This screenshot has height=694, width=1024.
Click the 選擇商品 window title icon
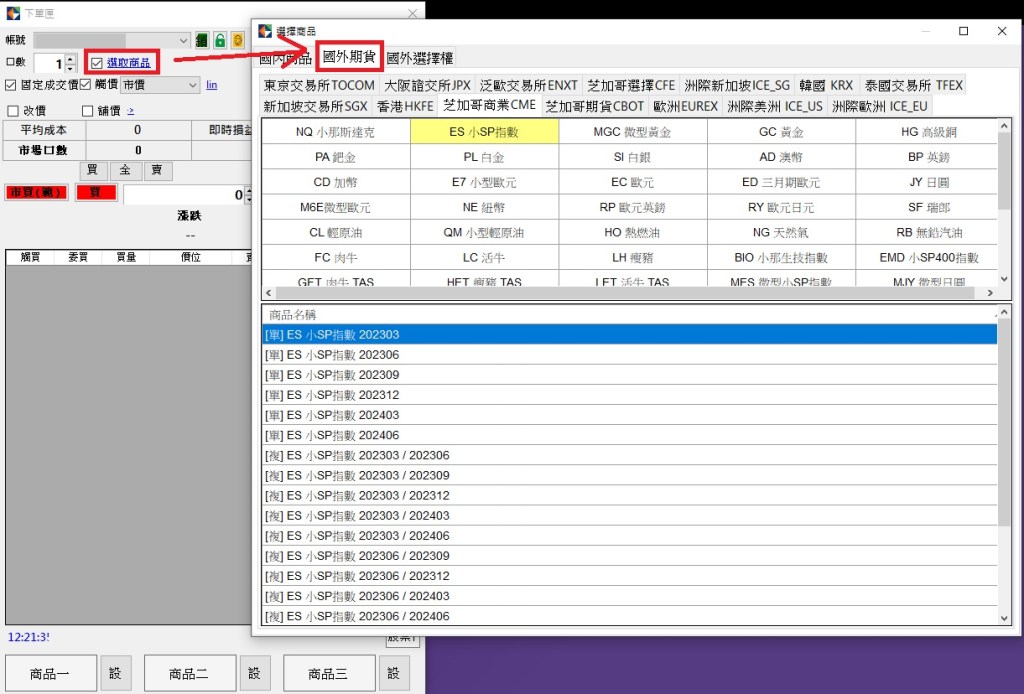(265, 31)
